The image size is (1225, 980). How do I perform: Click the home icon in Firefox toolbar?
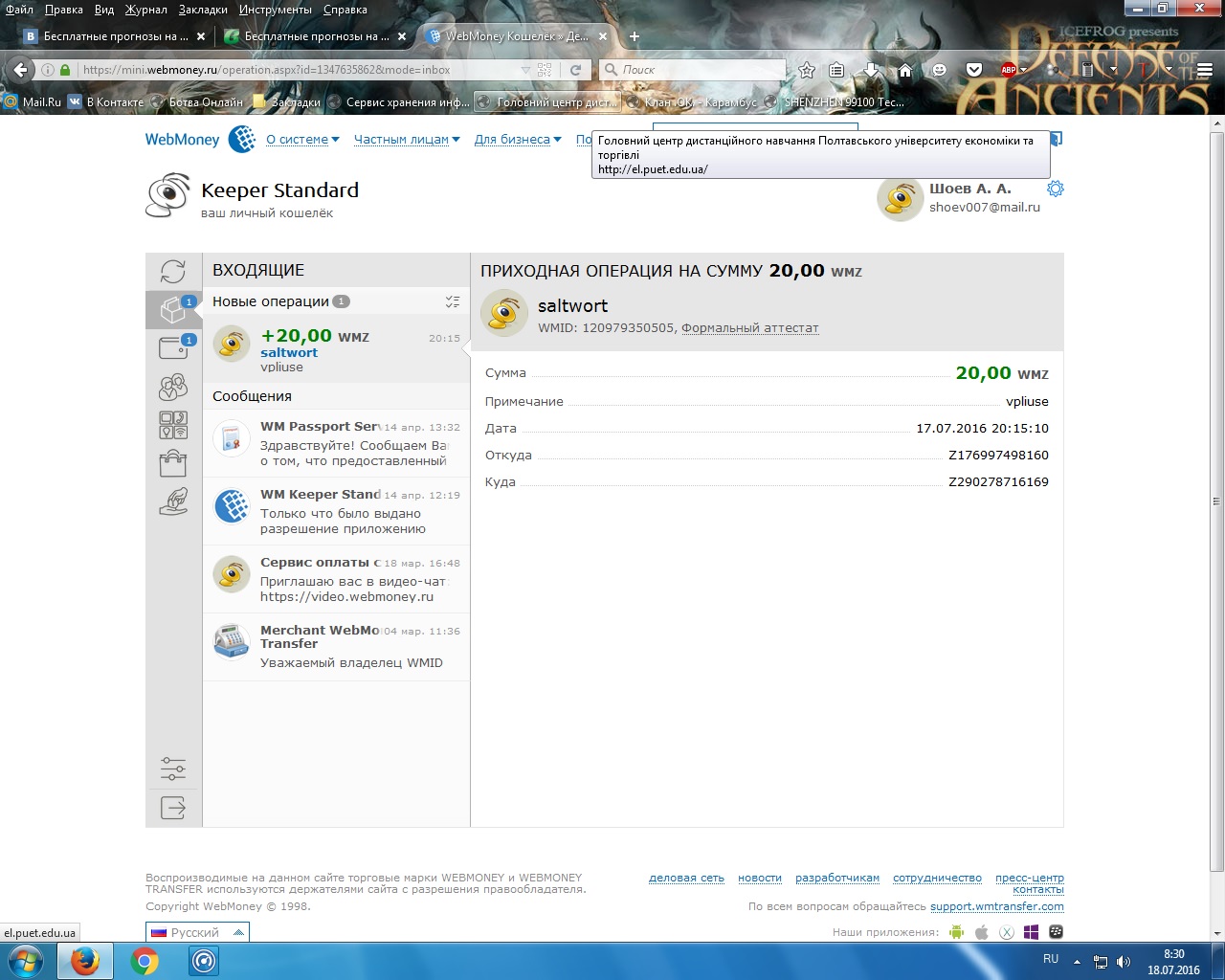(905, 70)
